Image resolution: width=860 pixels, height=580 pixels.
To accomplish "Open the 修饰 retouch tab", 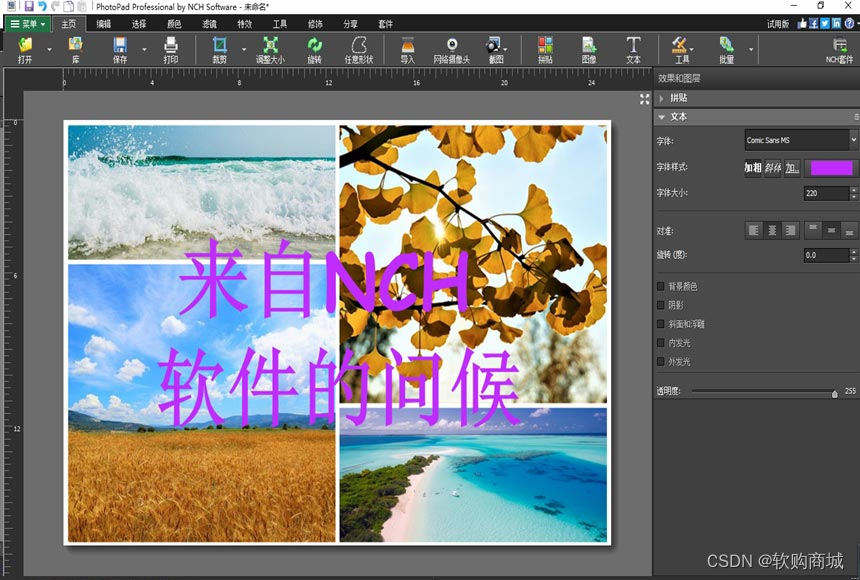I will (x=315, y=24).
